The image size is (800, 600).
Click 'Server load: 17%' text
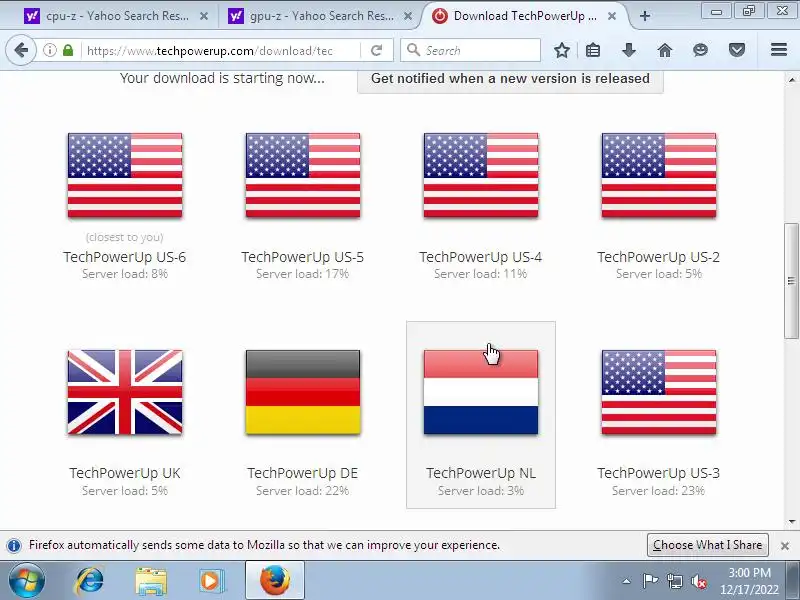[303, 274]
